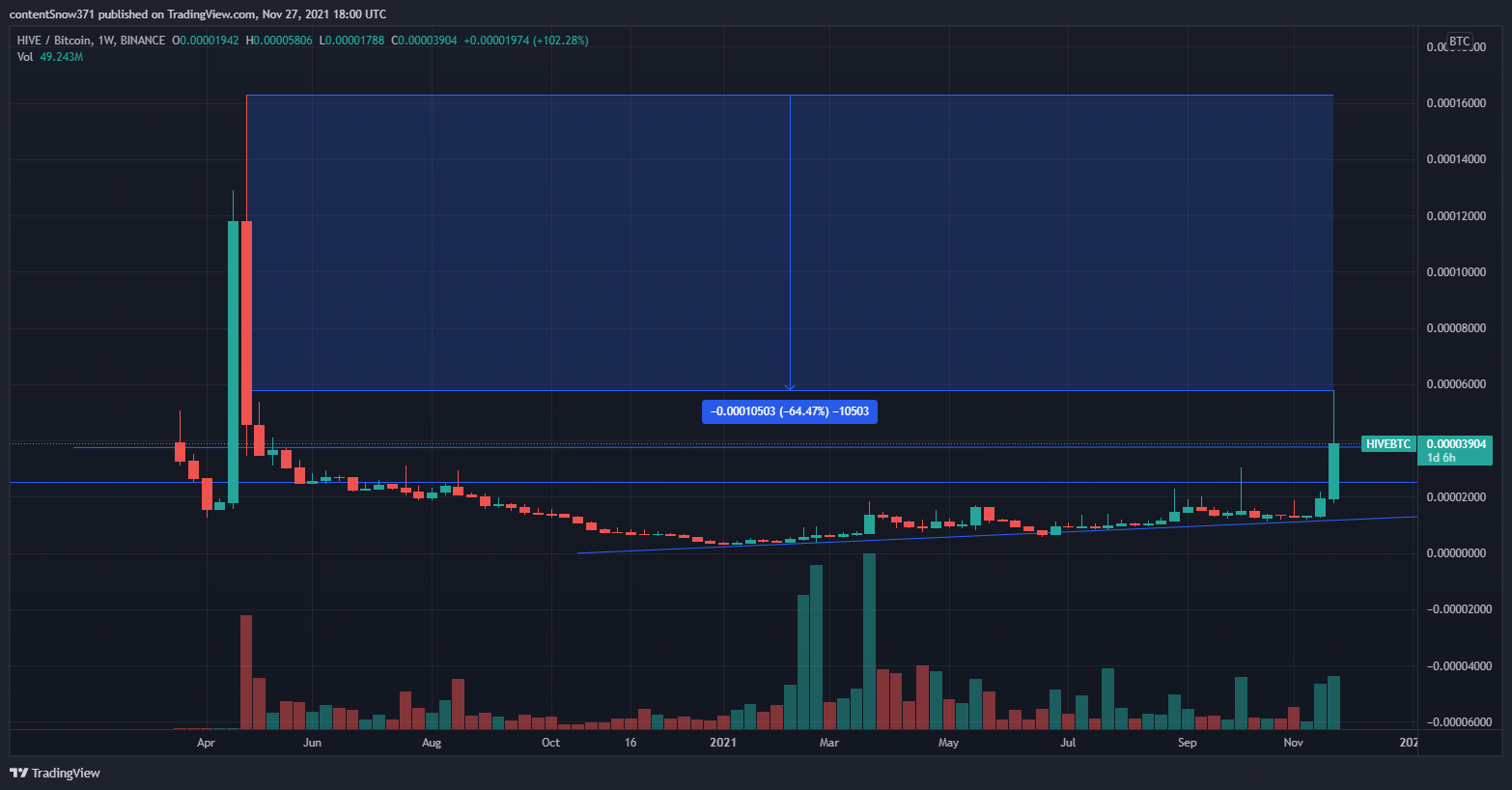Click the 0.00006000 price axis label
Image resolution: width=1512 pixels, height=790 pixels.
click(x=1456, y=384)
